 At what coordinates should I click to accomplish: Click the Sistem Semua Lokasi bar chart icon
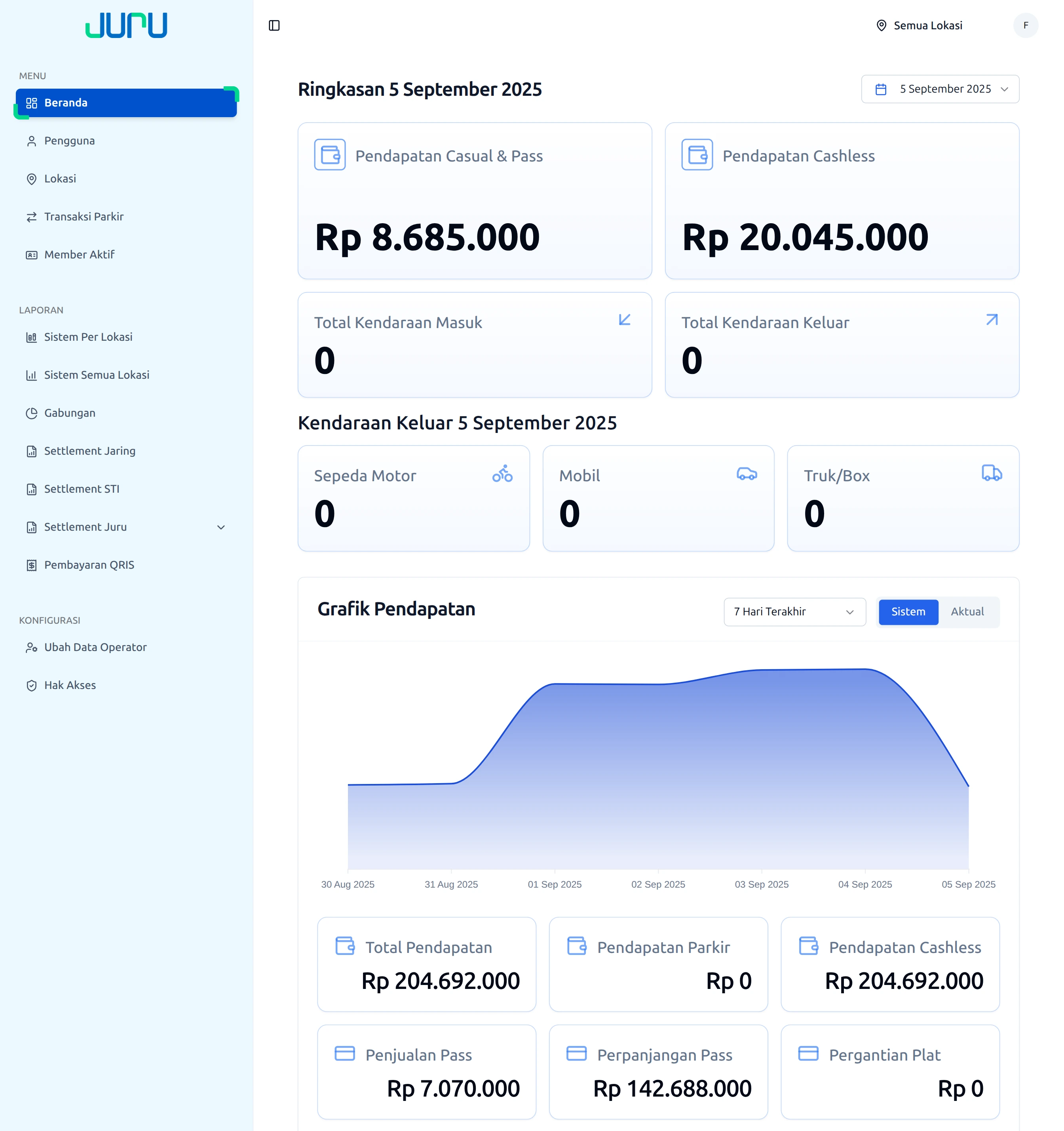(x=32, y=376)
